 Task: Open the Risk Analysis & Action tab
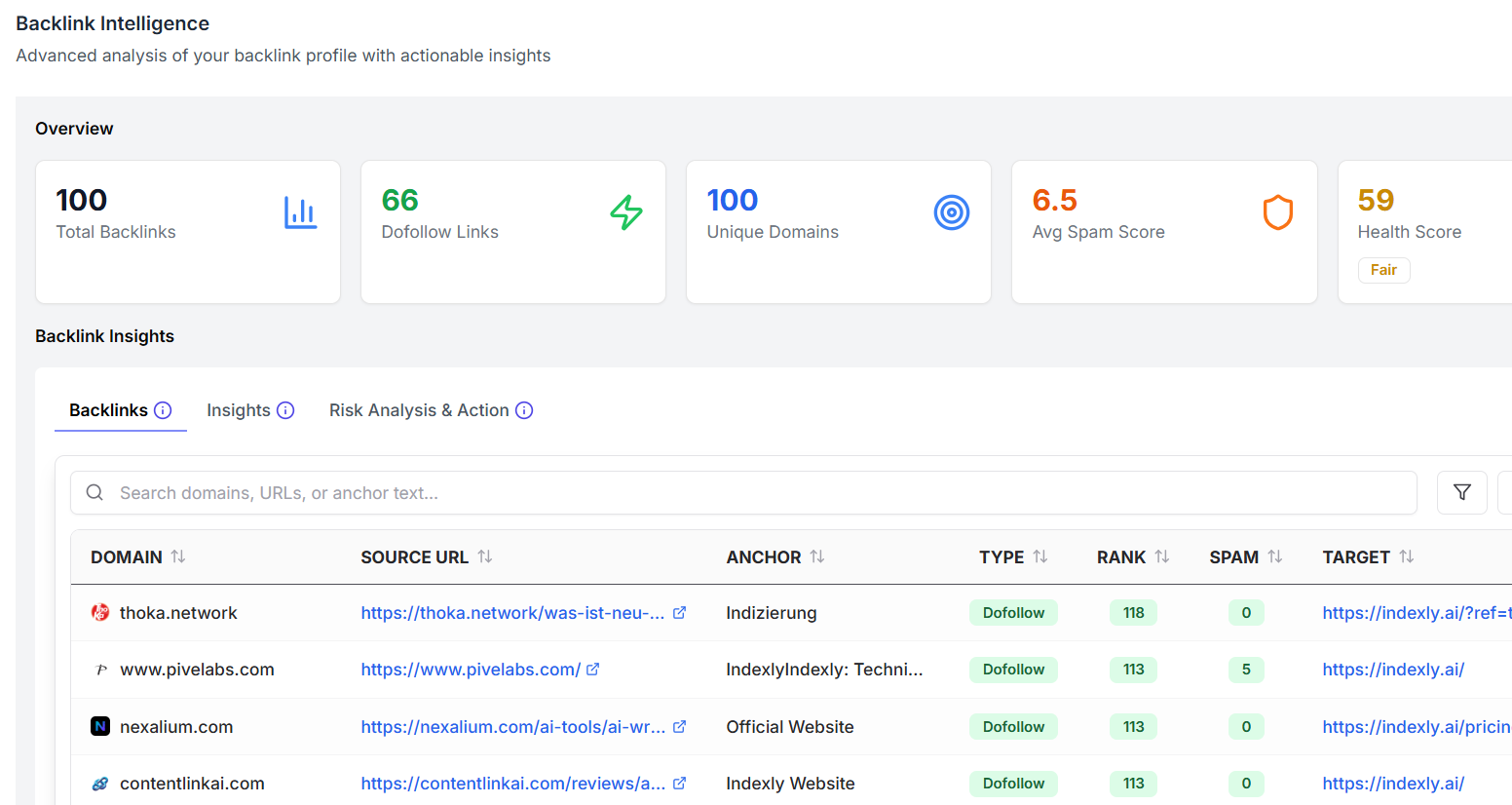pos(419,410)
